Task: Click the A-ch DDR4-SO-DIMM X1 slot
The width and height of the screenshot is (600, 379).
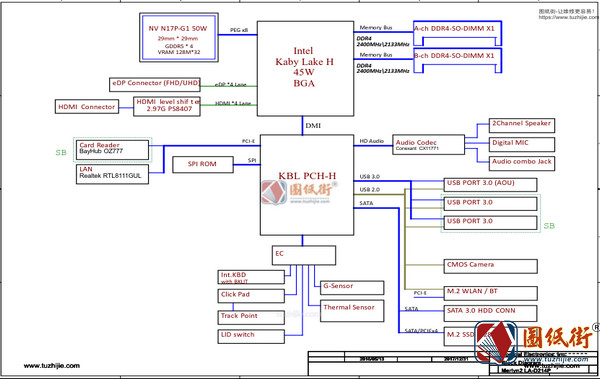Action: 458,34
